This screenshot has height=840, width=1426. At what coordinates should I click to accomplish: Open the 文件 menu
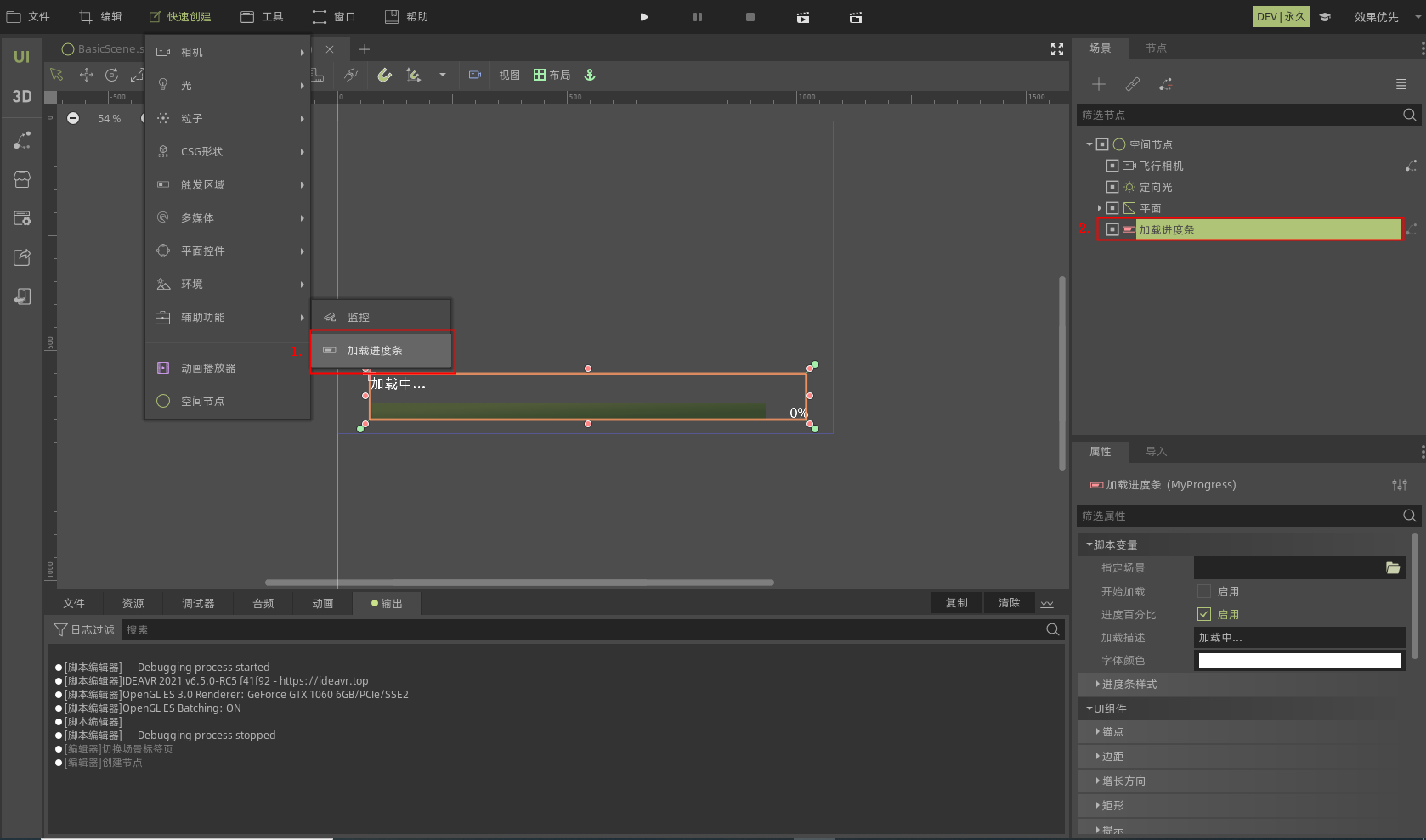[28, 17]
